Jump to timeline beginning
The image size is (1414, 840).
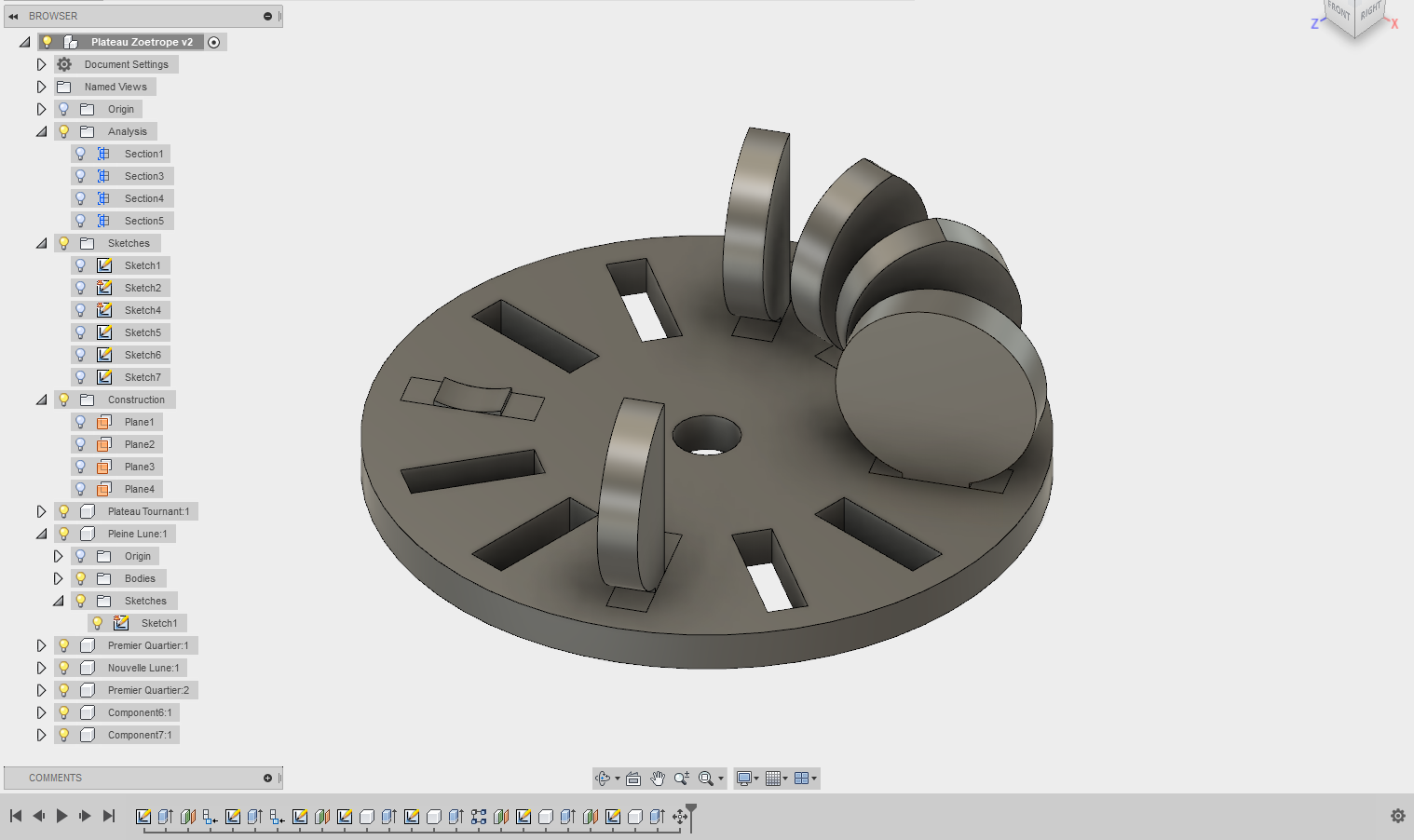point(16,816)
